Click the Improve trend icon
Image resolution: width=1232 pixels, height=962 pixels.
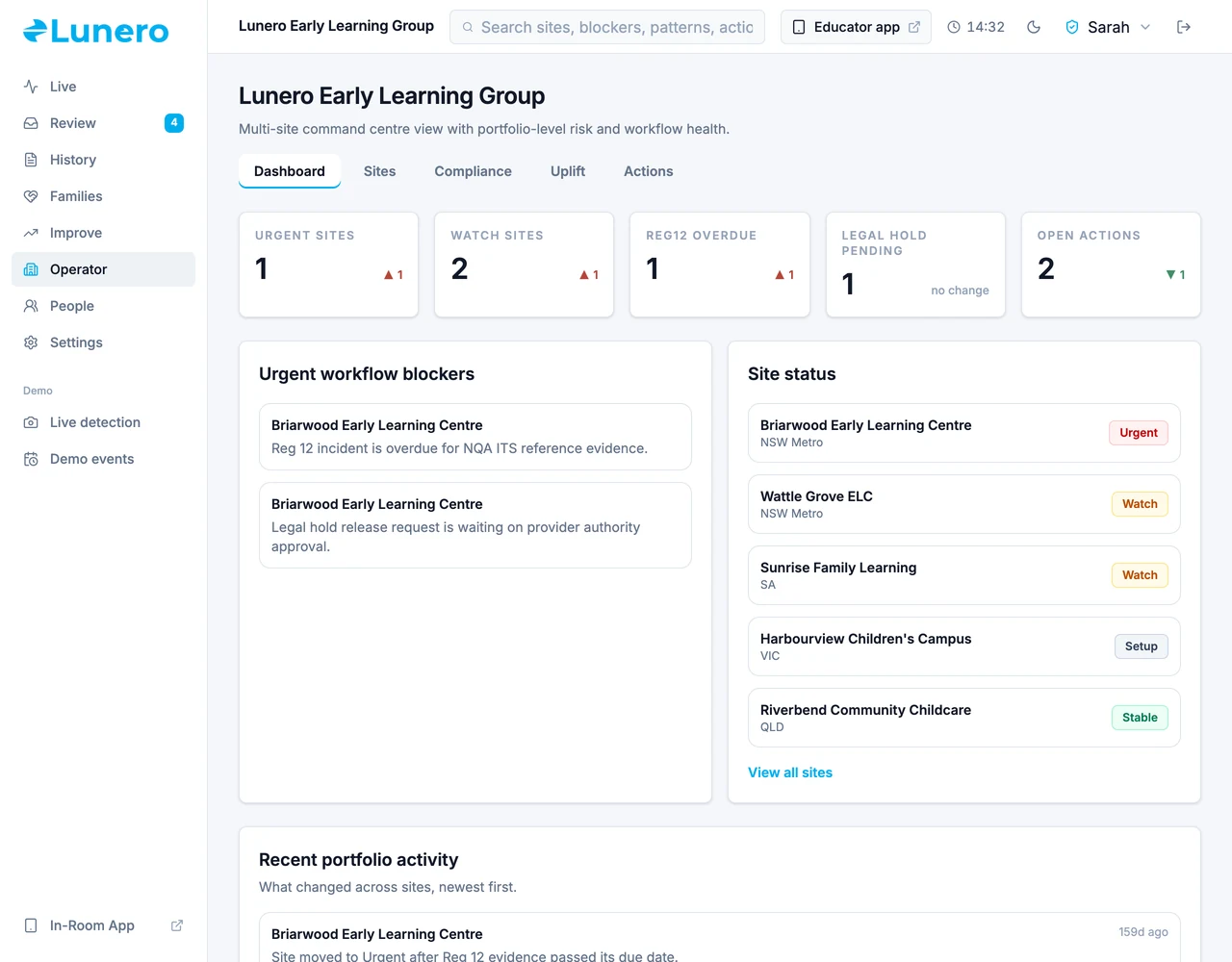(x=31, y=233)
